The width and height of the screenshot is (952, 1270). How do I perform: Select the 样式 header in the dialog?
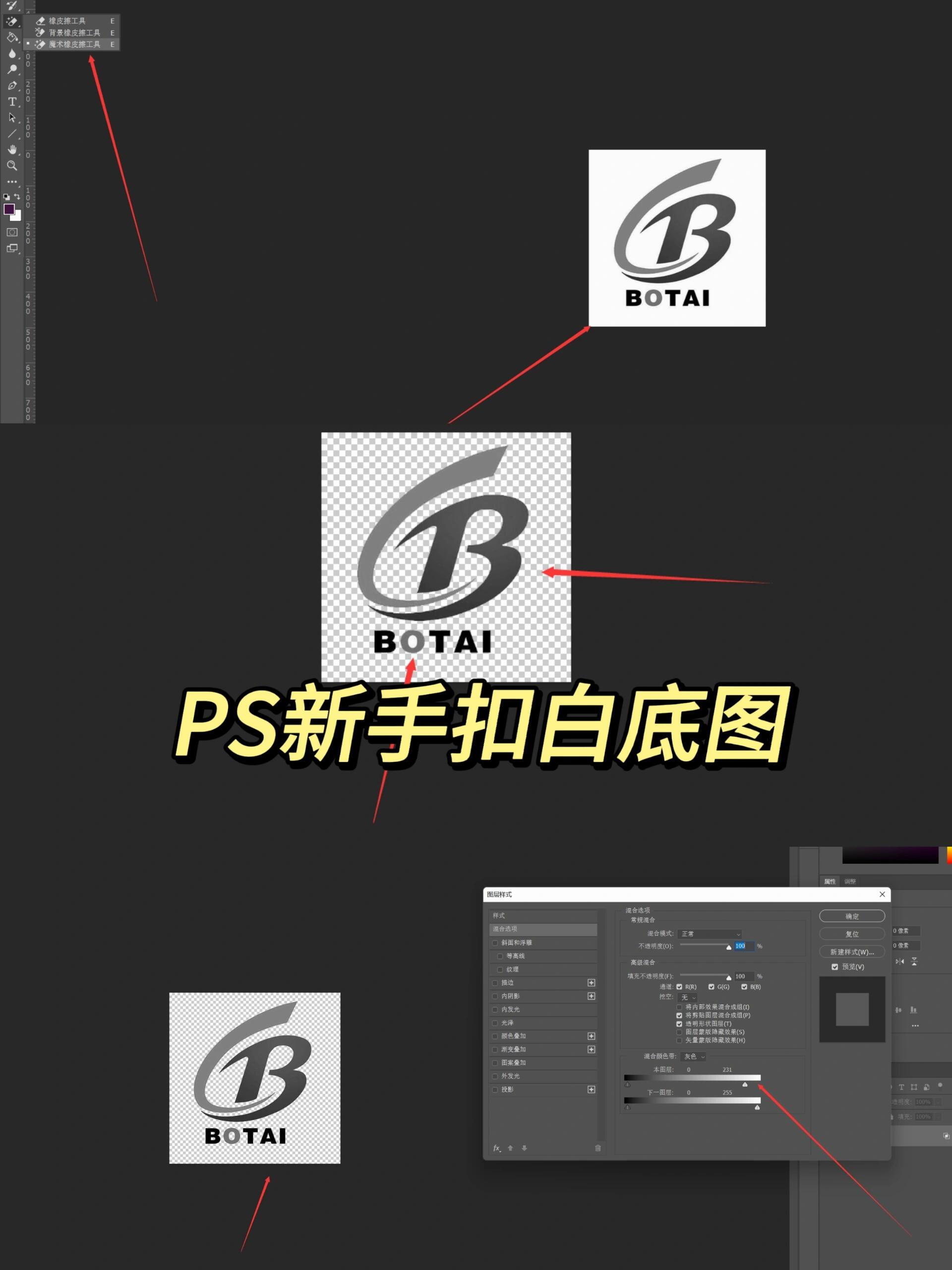pos(543,916)
